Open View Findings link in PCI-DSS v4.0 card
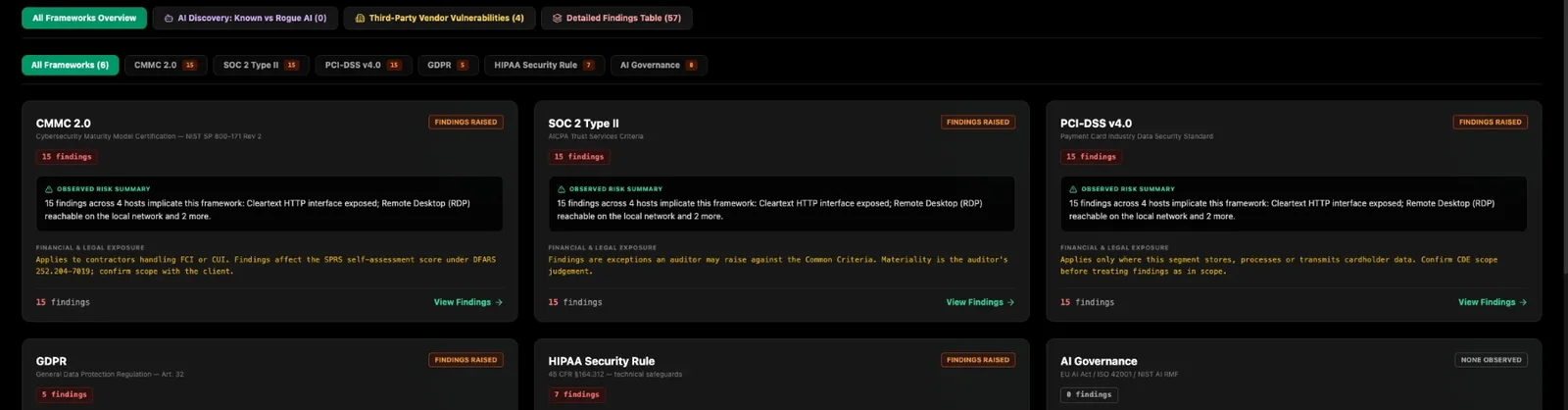Screen dimensions: 1568x410 click(1493, 302)
